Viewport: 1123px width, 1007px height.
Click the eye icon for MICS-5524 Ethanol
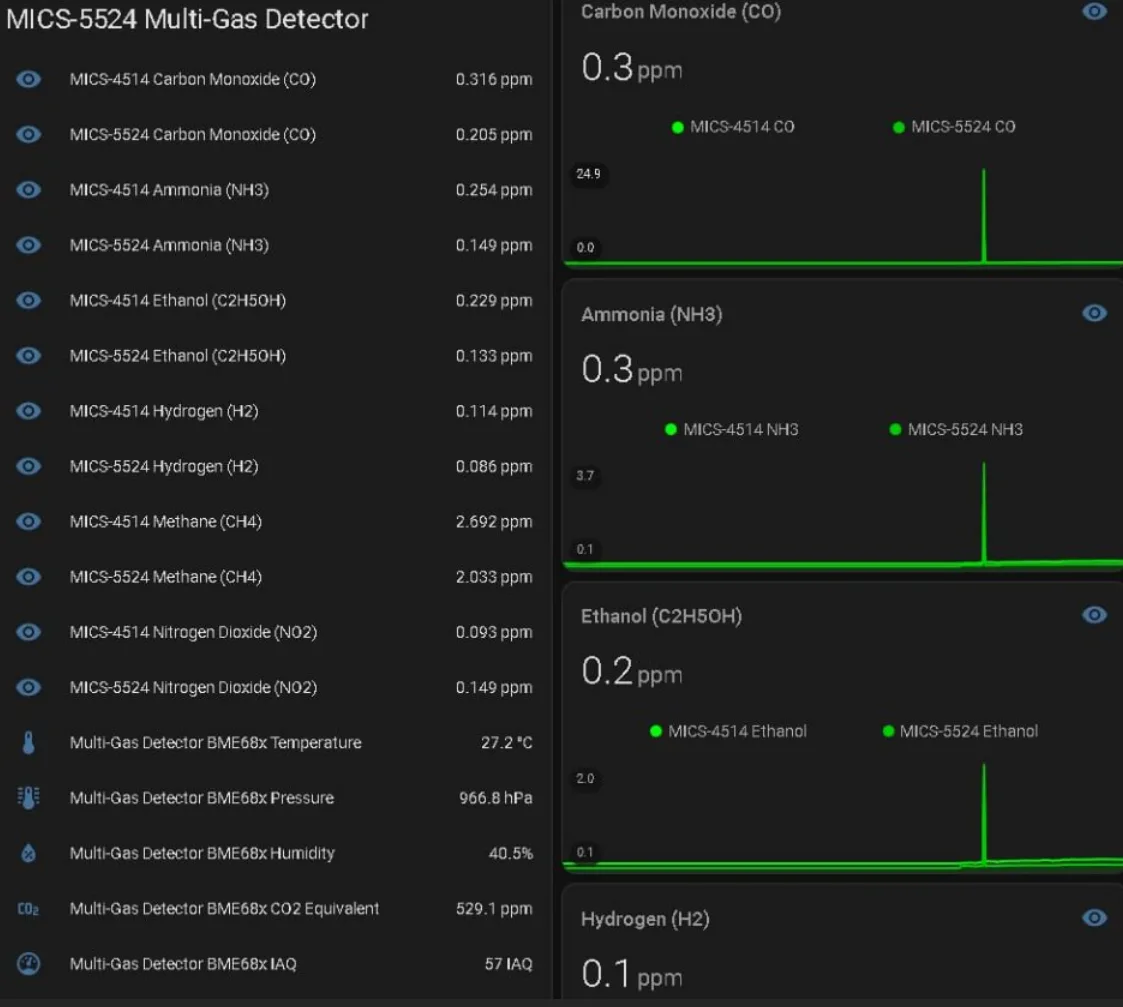coord(29,355)
